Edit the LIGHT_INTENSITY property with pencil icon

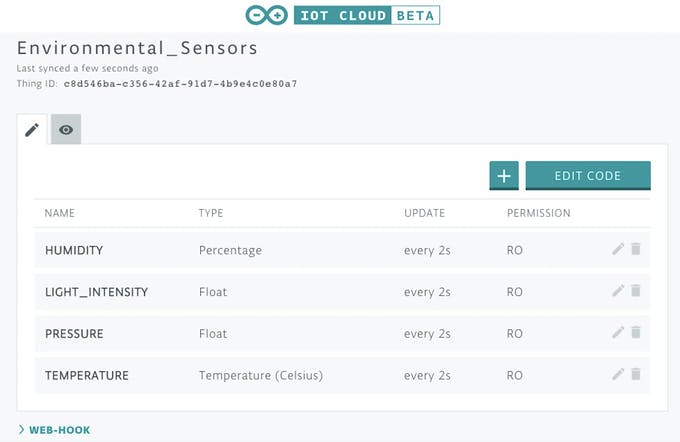[x=618, y=291]
